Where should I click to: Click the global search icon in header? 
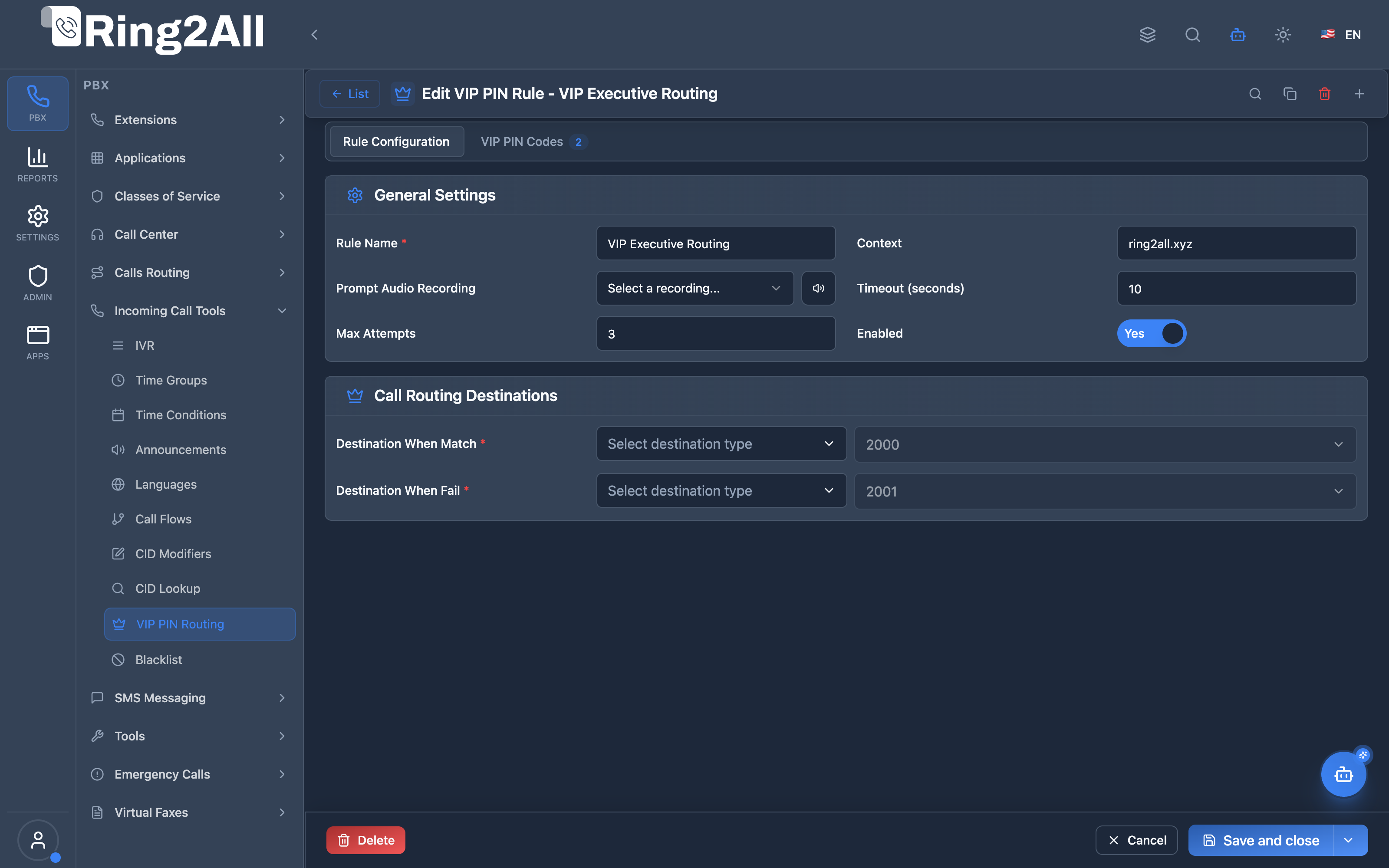click(1193, 35)
